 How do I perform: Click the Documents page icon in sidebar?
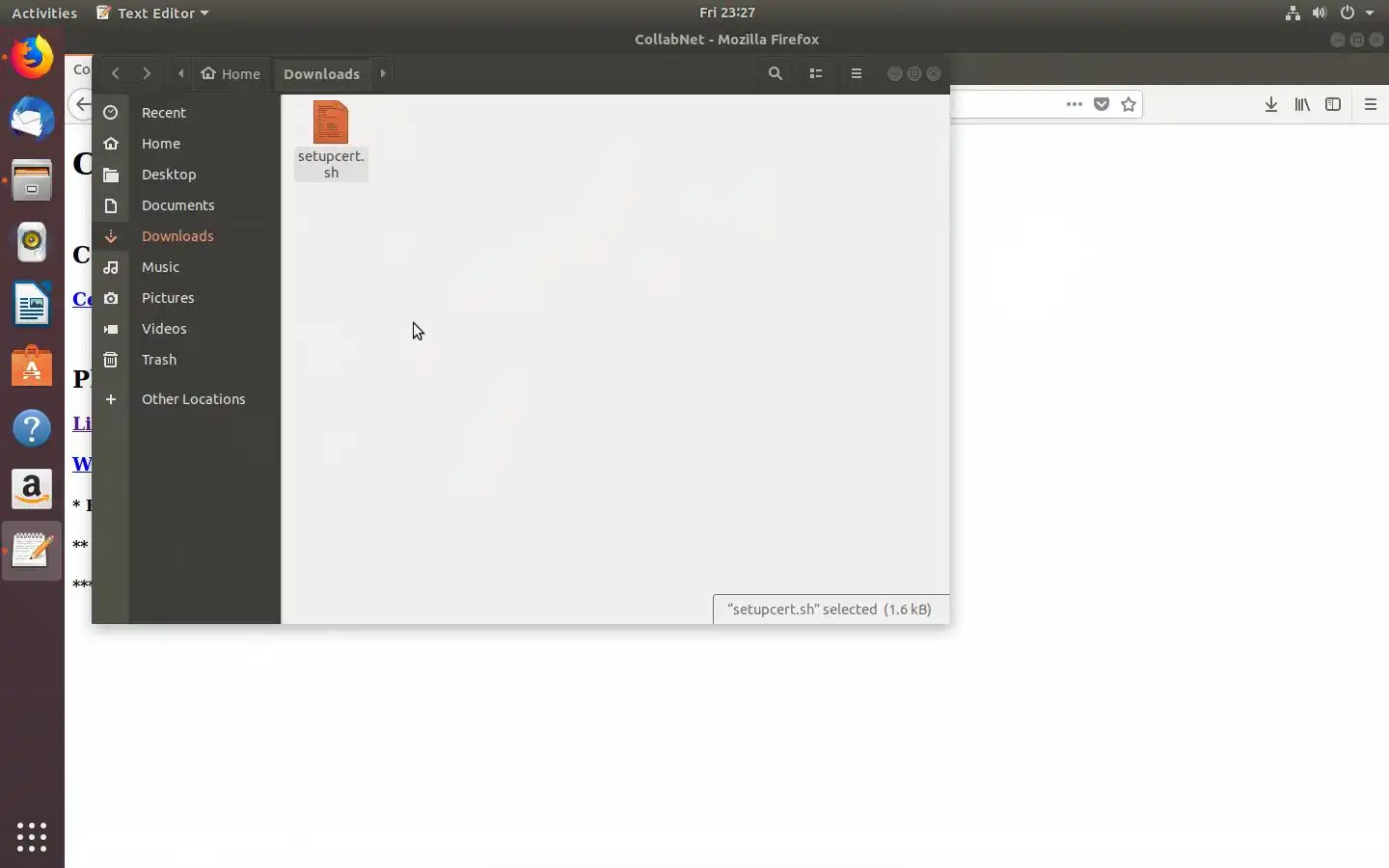pos(111,205)
